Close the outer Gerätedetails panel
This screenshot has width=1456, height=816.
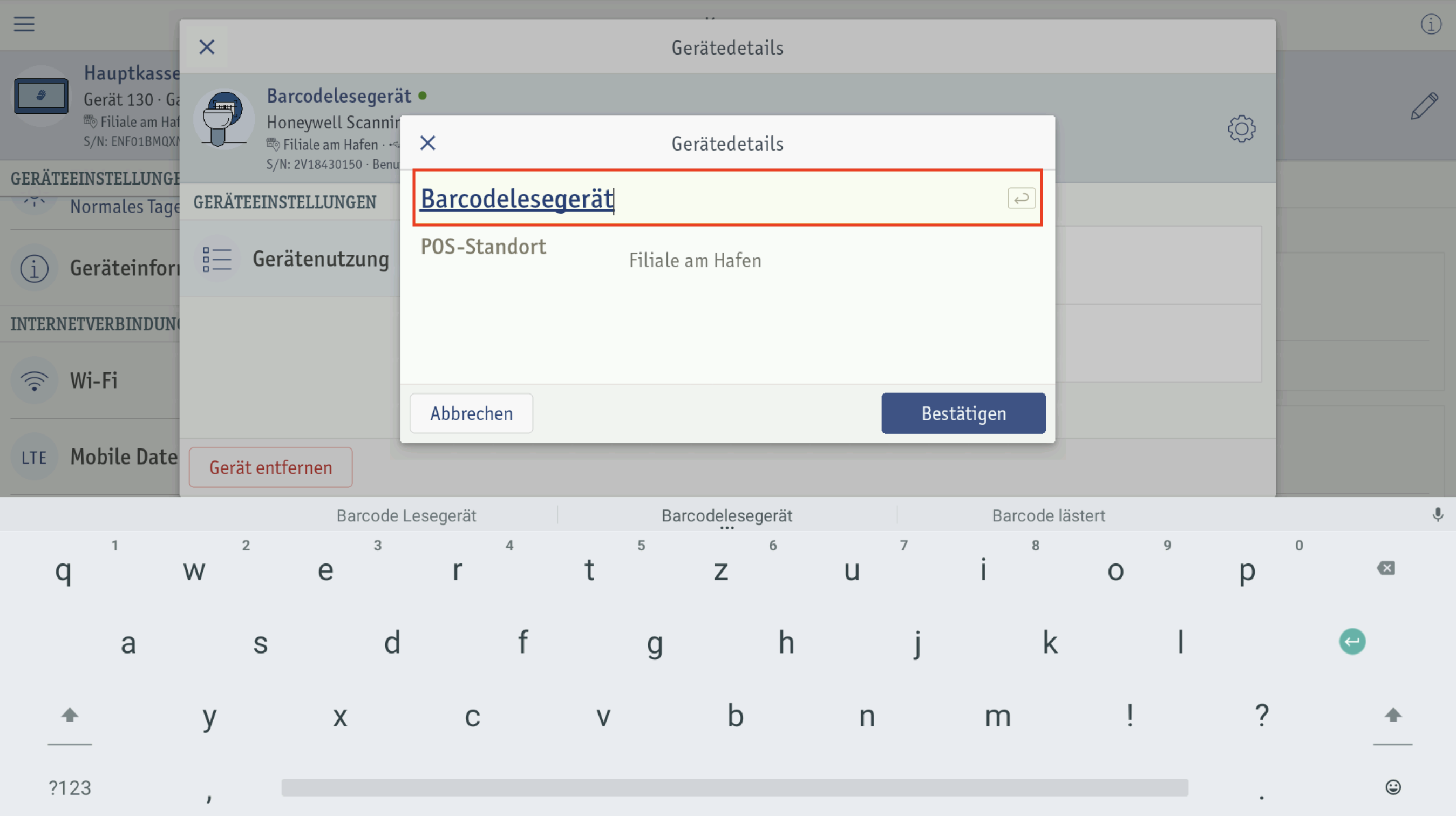coord(207,47)
